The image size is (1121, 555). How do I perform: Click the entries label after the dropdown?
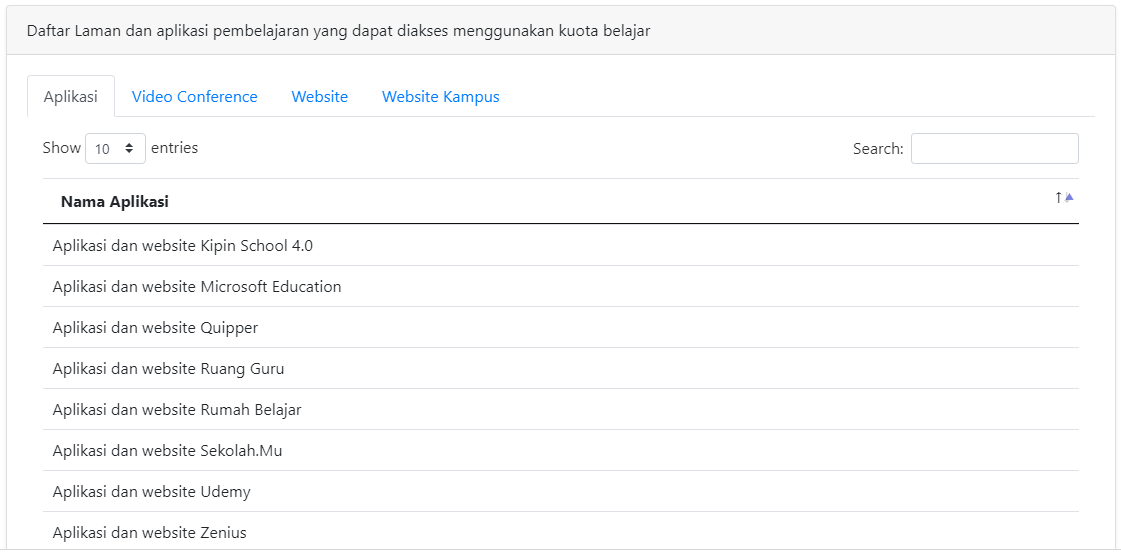tap(174, 148)
